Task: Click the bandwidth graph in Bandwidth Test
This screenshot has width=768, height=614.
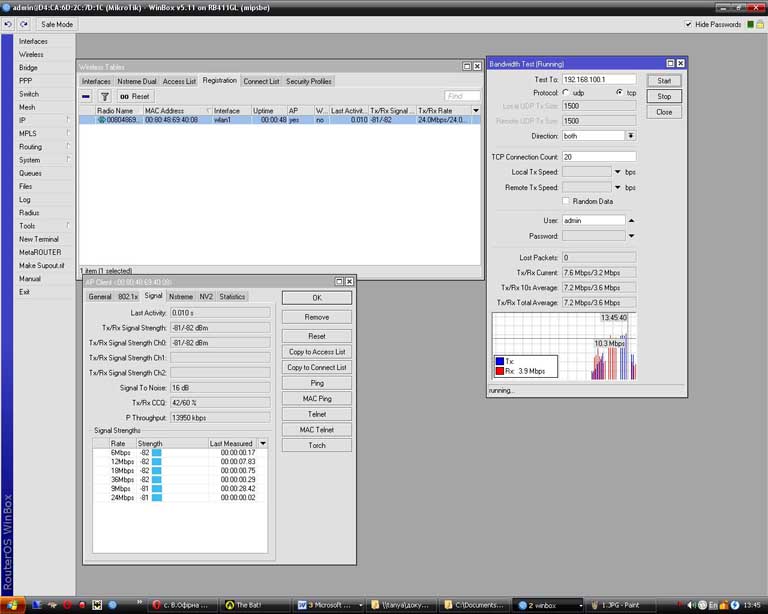Action: pyautogui.click(x=564, y=347)
